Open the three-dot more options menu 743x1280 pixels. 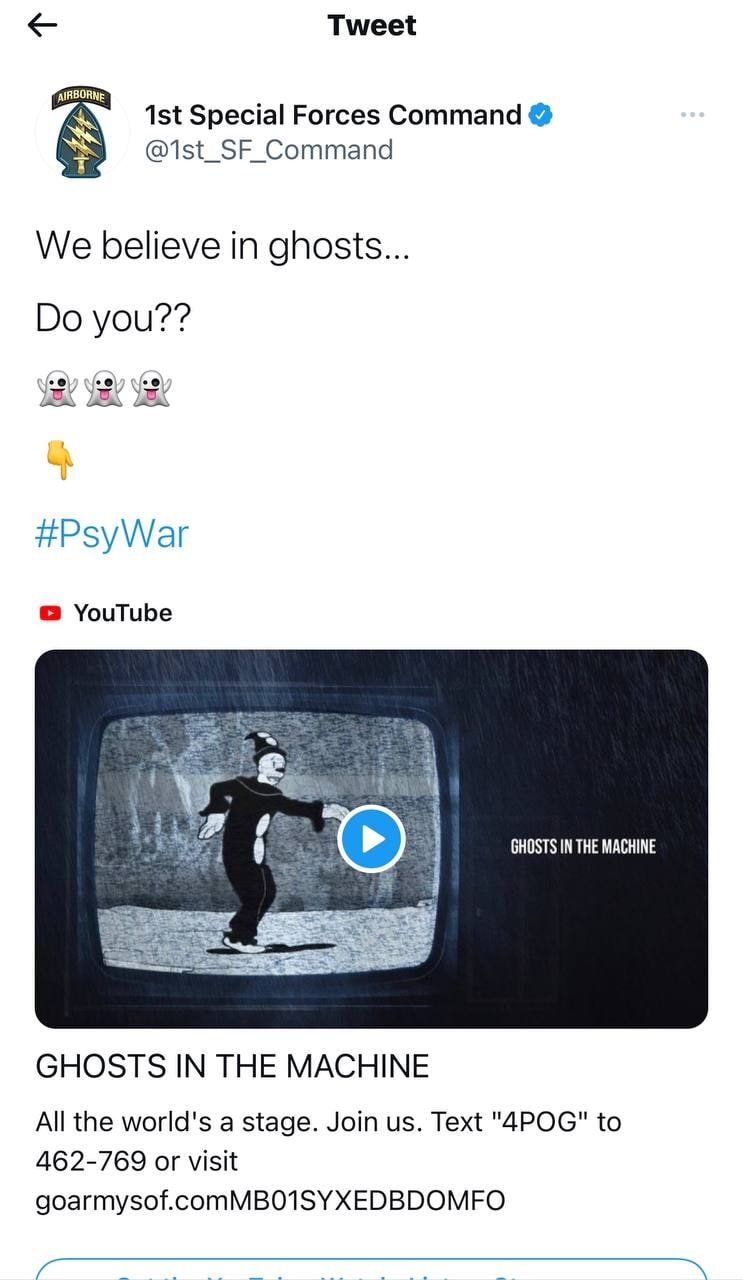(x=692, y=115)
